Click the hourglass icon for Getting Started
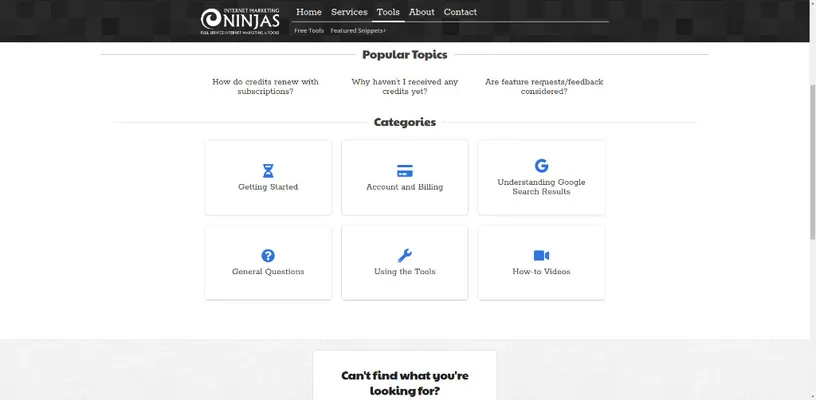Image resolution: width=816 pixels, height=400 pixels. point(268,171)
